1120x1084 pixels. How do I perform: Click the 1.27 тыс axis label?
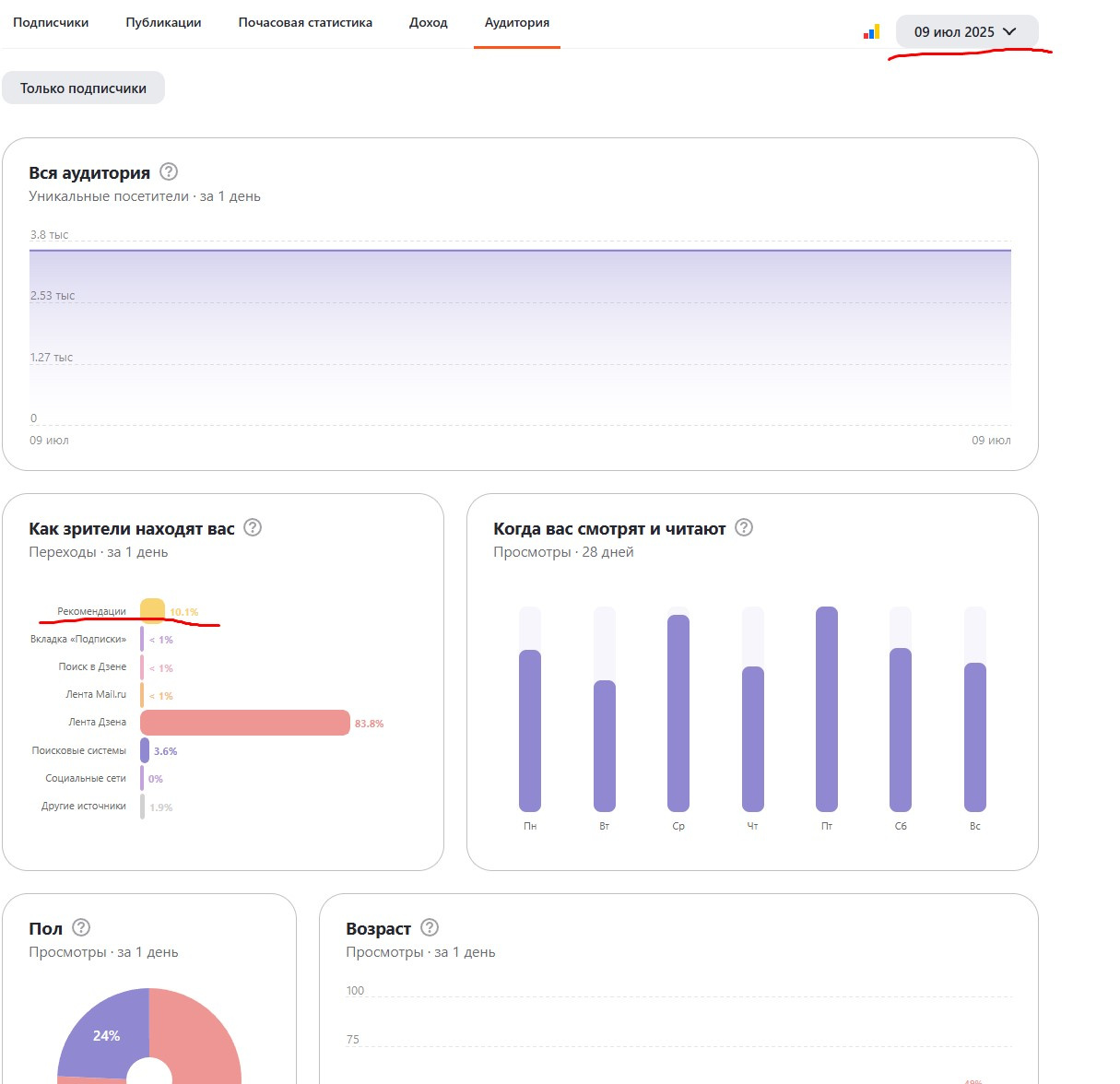coord(52,358)
